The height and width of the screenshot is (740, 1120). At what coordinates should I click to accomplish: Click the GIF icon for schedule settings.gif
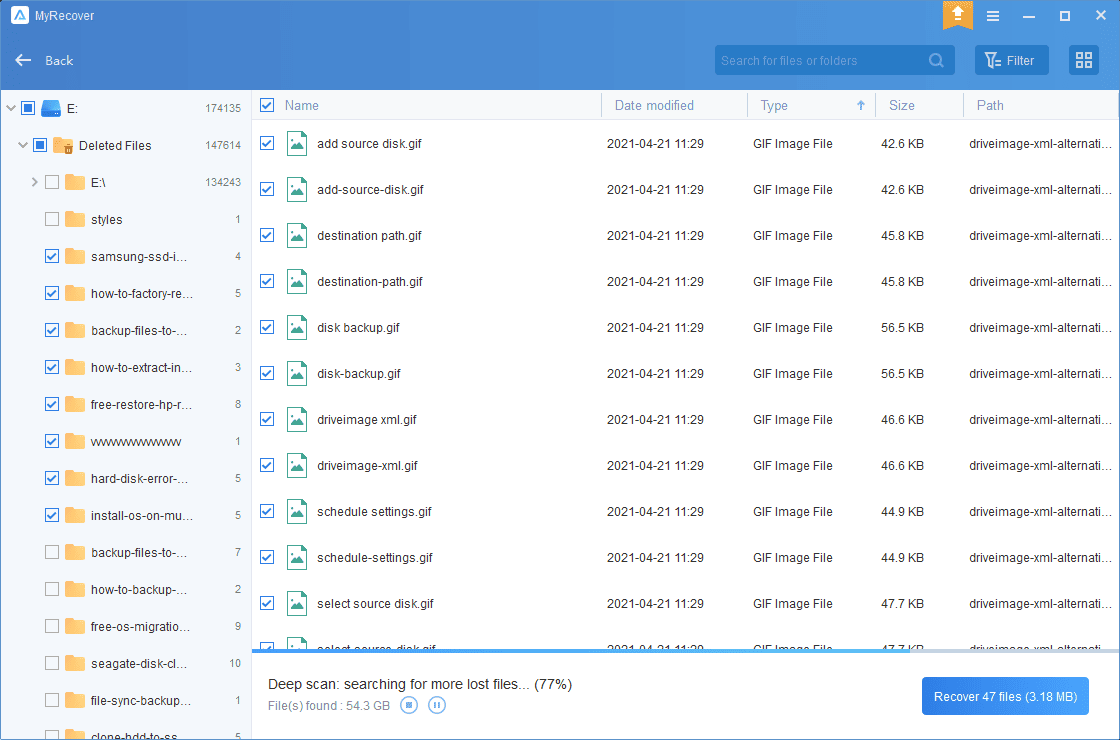pyautogui.click(x=296, y=511)
